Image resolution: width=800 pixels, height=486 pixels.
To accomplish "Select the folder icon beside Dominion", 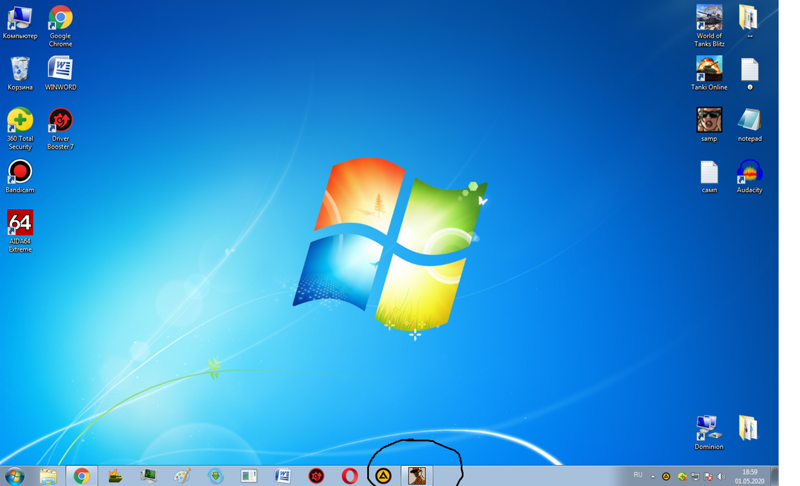I will (748, 427).
